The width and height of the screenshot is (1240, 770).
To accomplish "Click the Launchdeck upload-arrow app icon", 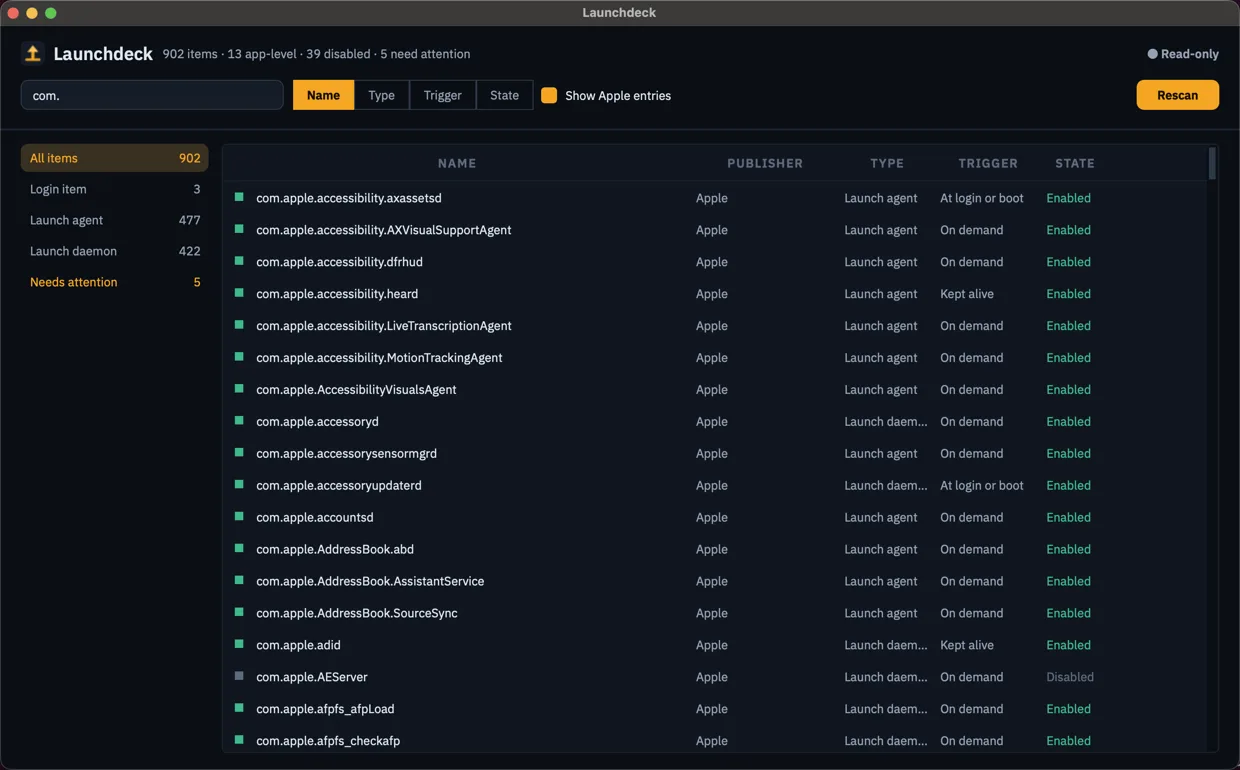I will coord(33,53).
